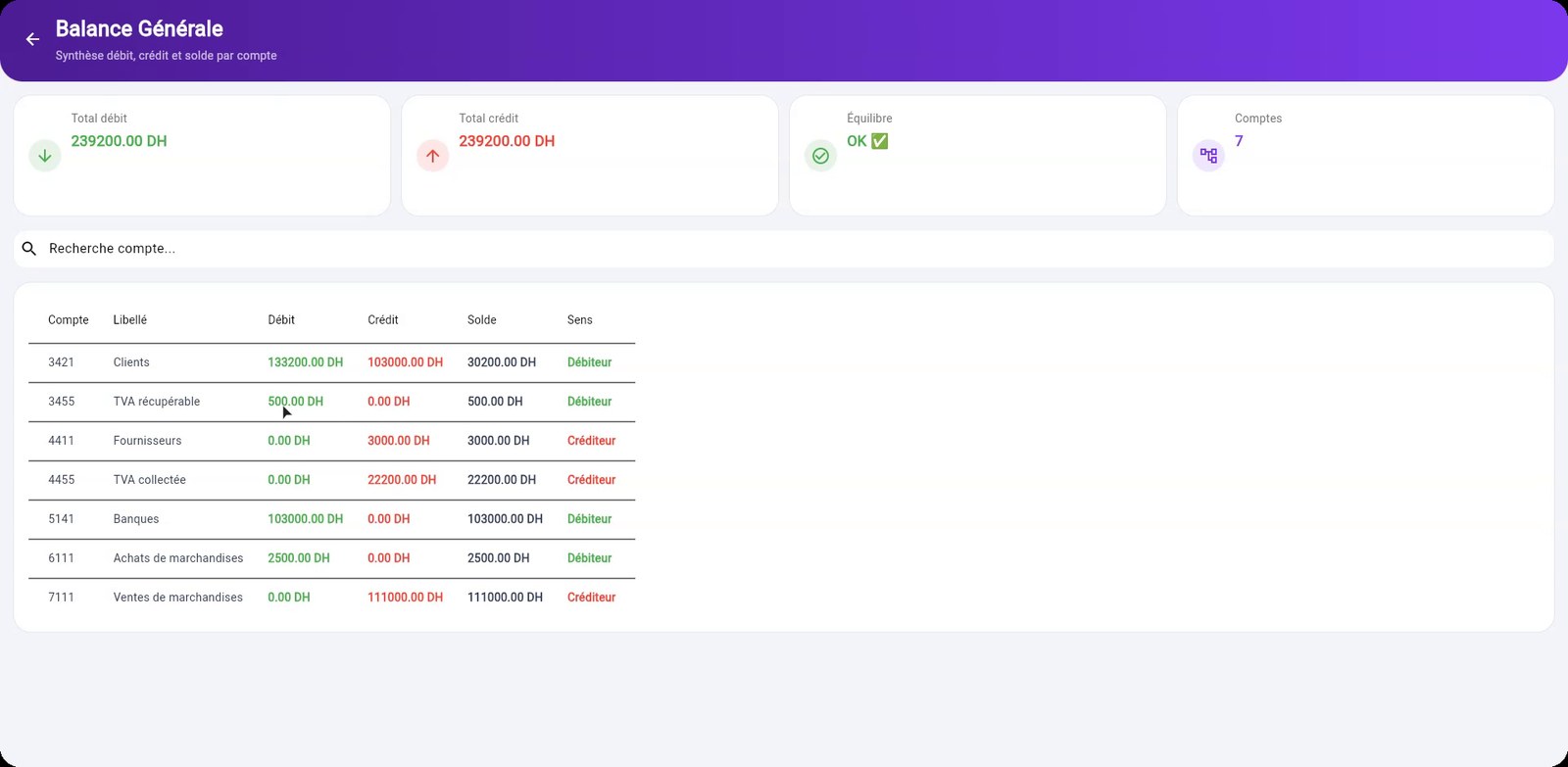Click the Fournisseurs account label
This screenshot has width=1568, height=767.
tap(148, 441)
